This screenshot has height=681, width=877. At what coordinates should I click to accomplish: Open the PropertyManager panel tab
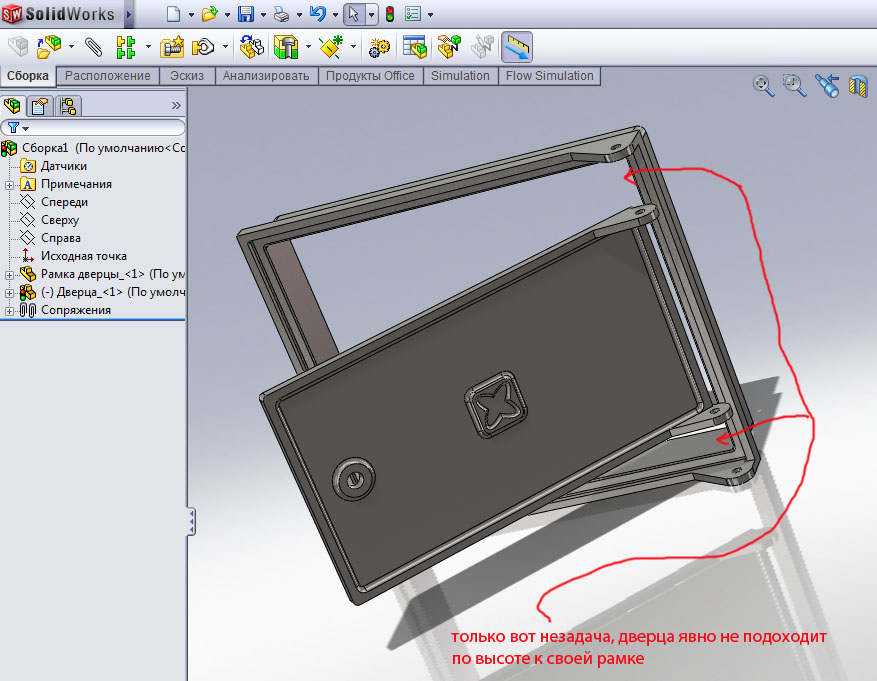39,106
